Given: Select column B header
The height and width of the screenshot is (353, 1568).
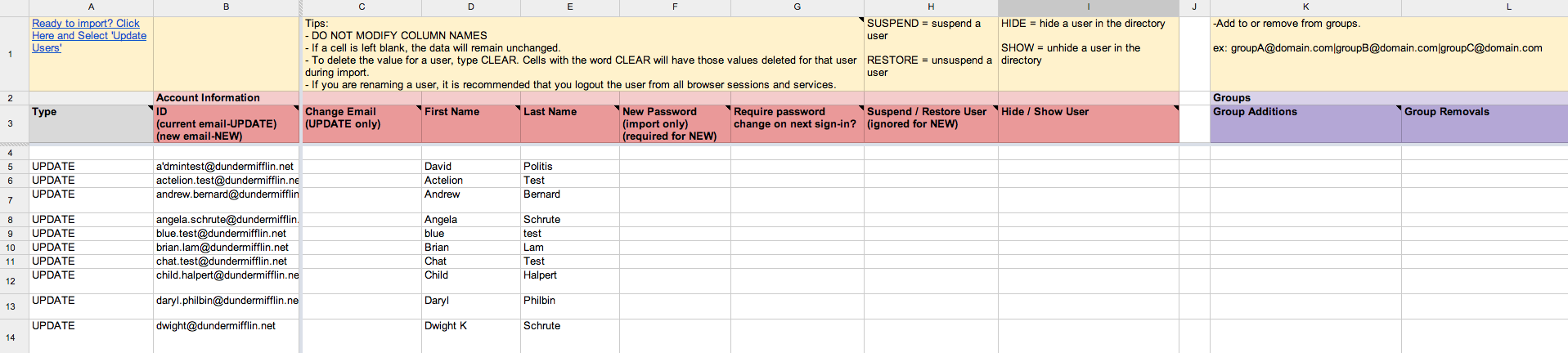Looking at the screenshot, I should coord(227,7).
